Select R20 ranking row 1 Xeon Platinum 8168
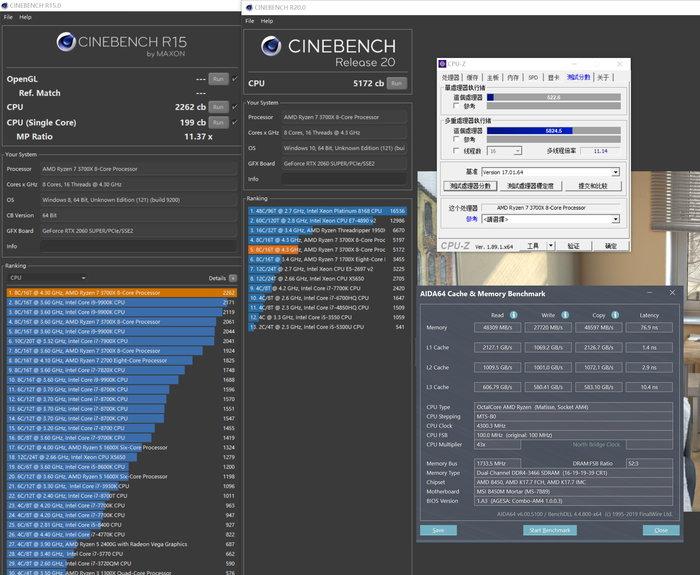This screenshot has width=700, height=575. [x=327, y=211]
